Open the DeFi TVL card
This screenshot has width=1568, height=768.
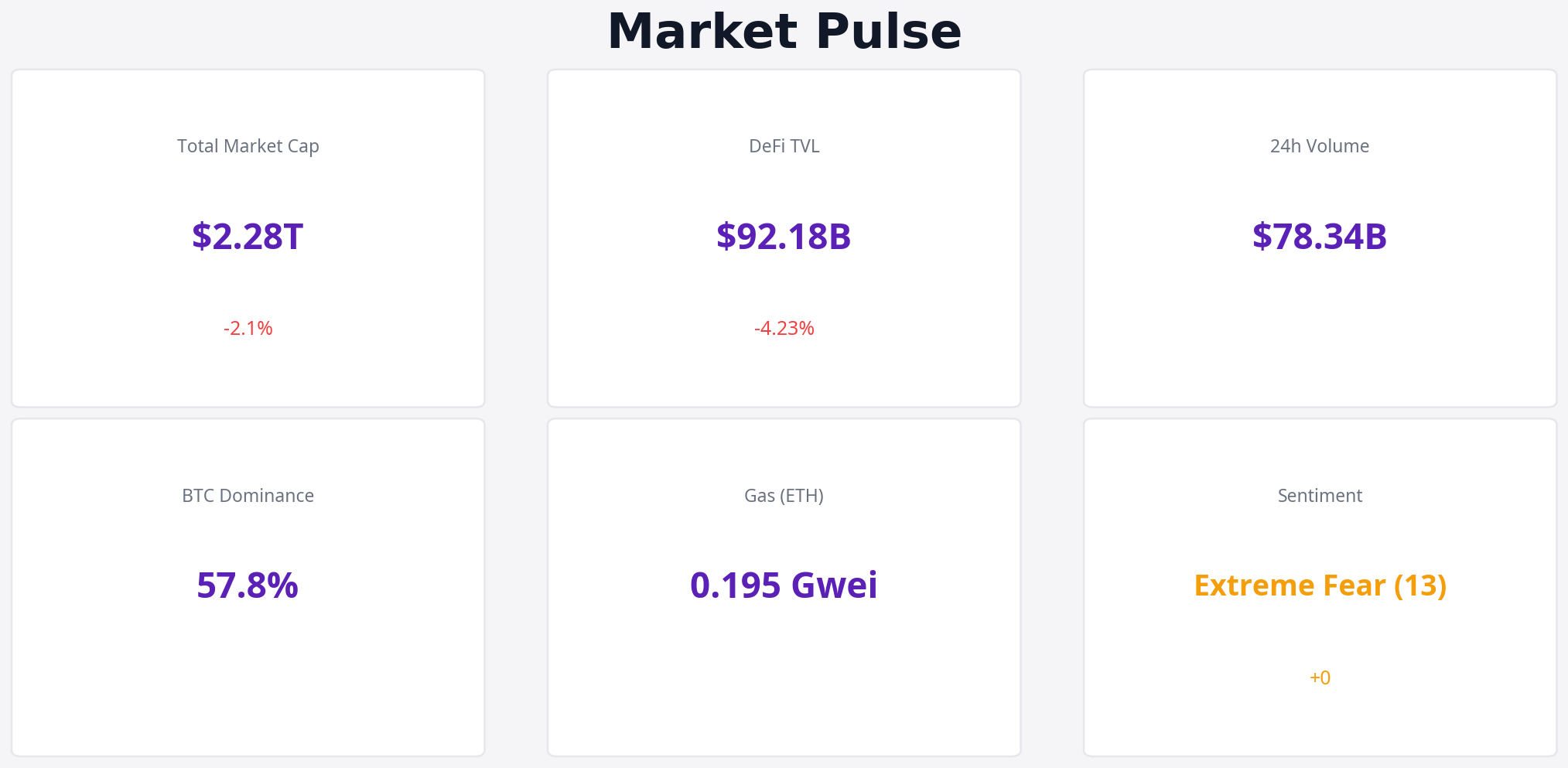(784, 371)
